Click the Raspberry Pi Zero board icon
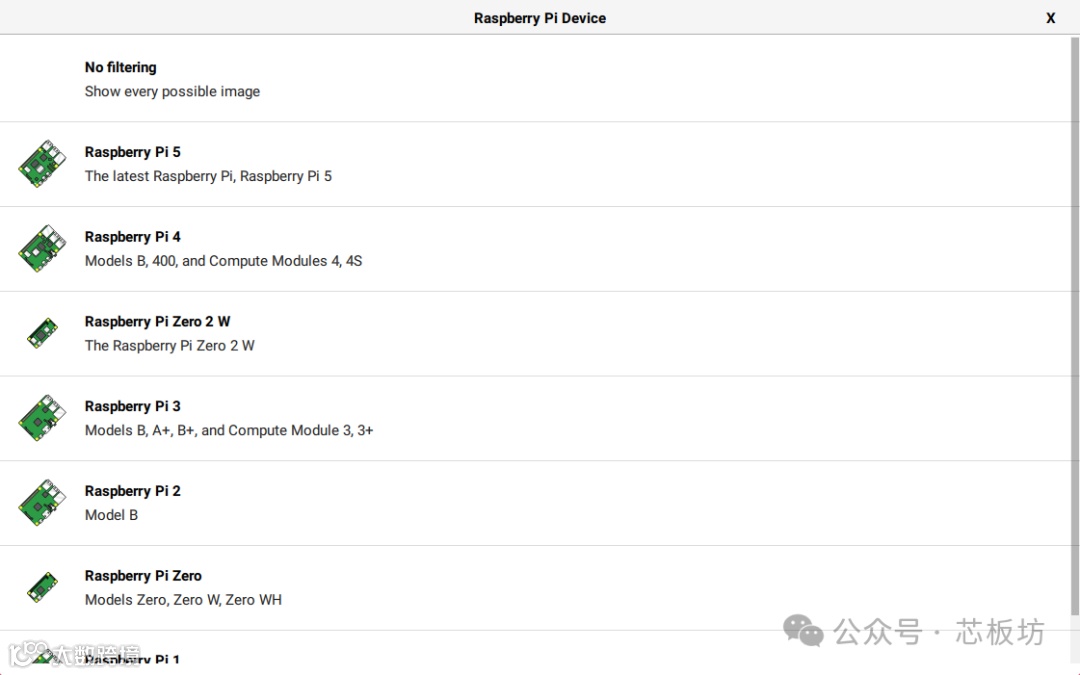This screenshot has height=675, width=1080. pyautogui.click(x=42, y=588)
